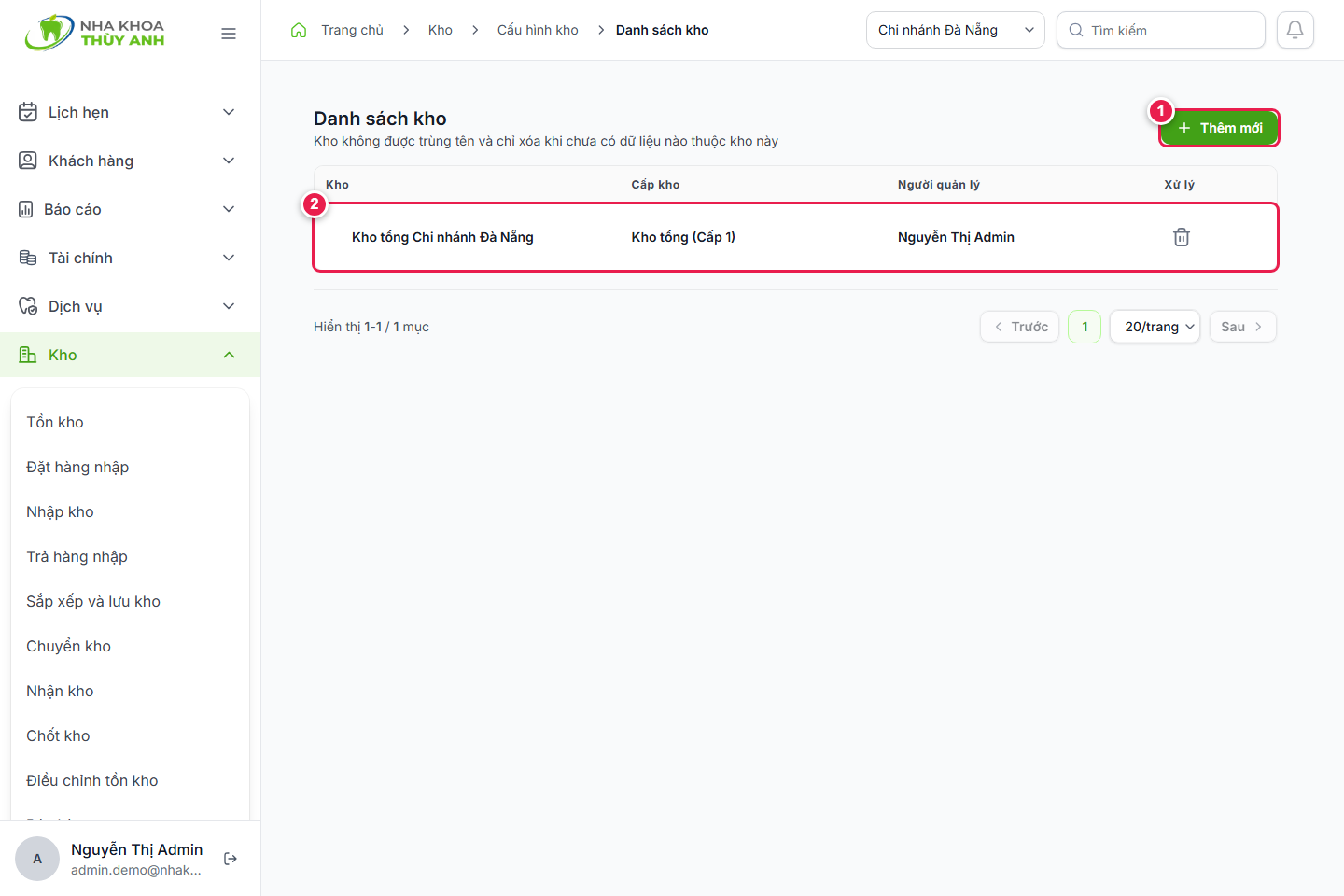Click the Dịch vụ tooth icon
1344x896 pixels.
click(x=28, y=306)
